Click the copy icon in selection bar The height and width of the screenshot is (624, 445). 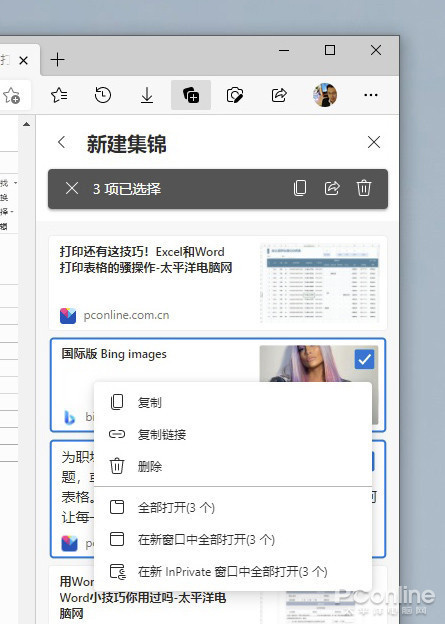300,188
